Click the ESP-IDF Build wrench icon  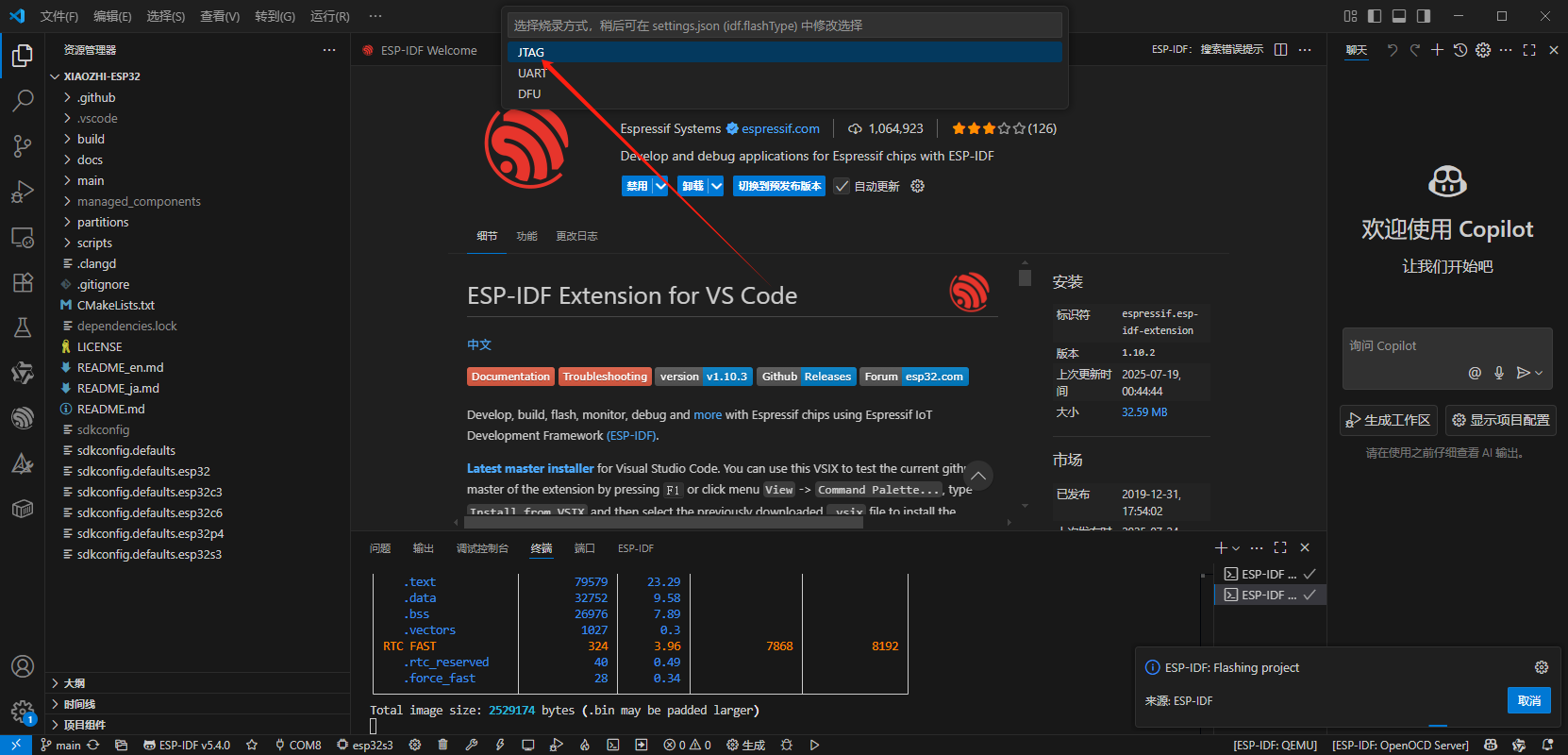click(x=472, y=745)
